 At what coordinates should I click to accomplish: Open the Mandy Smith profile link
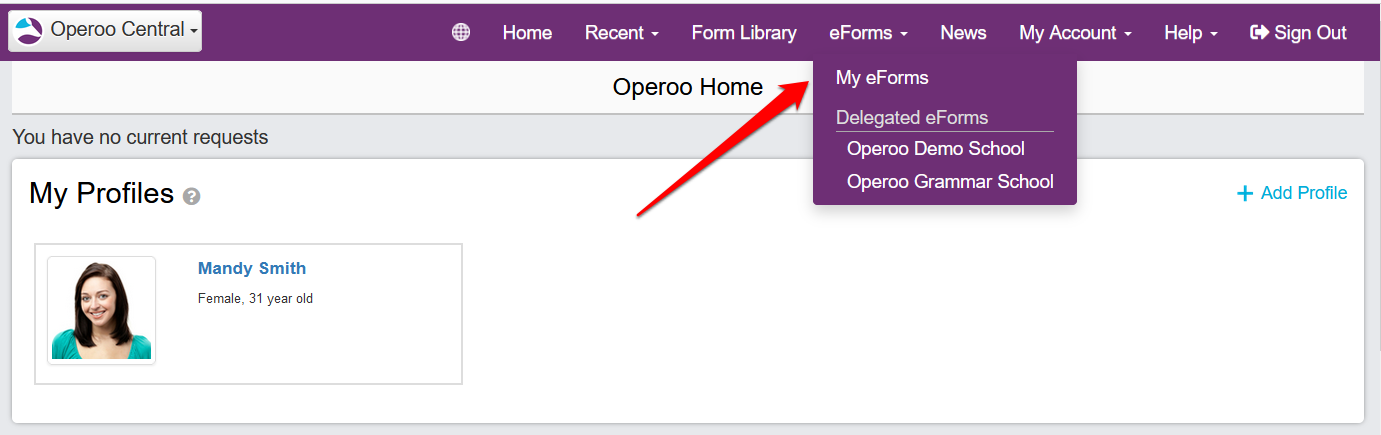(252, 268)
